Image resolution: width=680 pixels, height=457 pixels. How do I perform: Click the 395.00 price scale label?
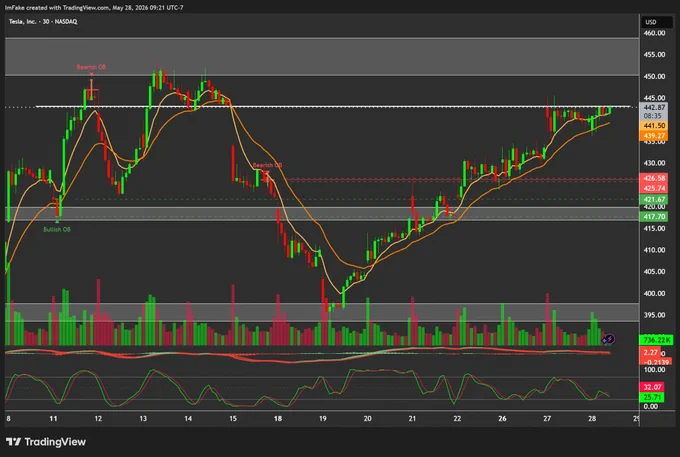654,315
